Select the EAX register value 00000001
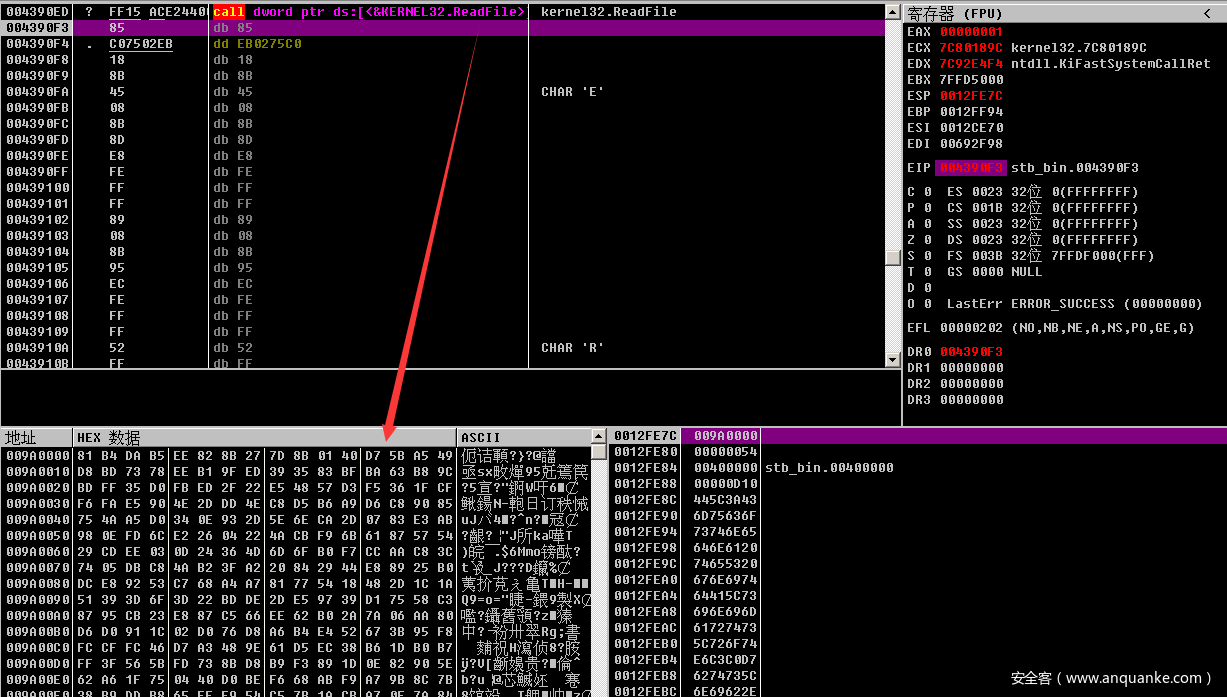Viewport: 1227px width, 697px height. (x=971, y=32)
